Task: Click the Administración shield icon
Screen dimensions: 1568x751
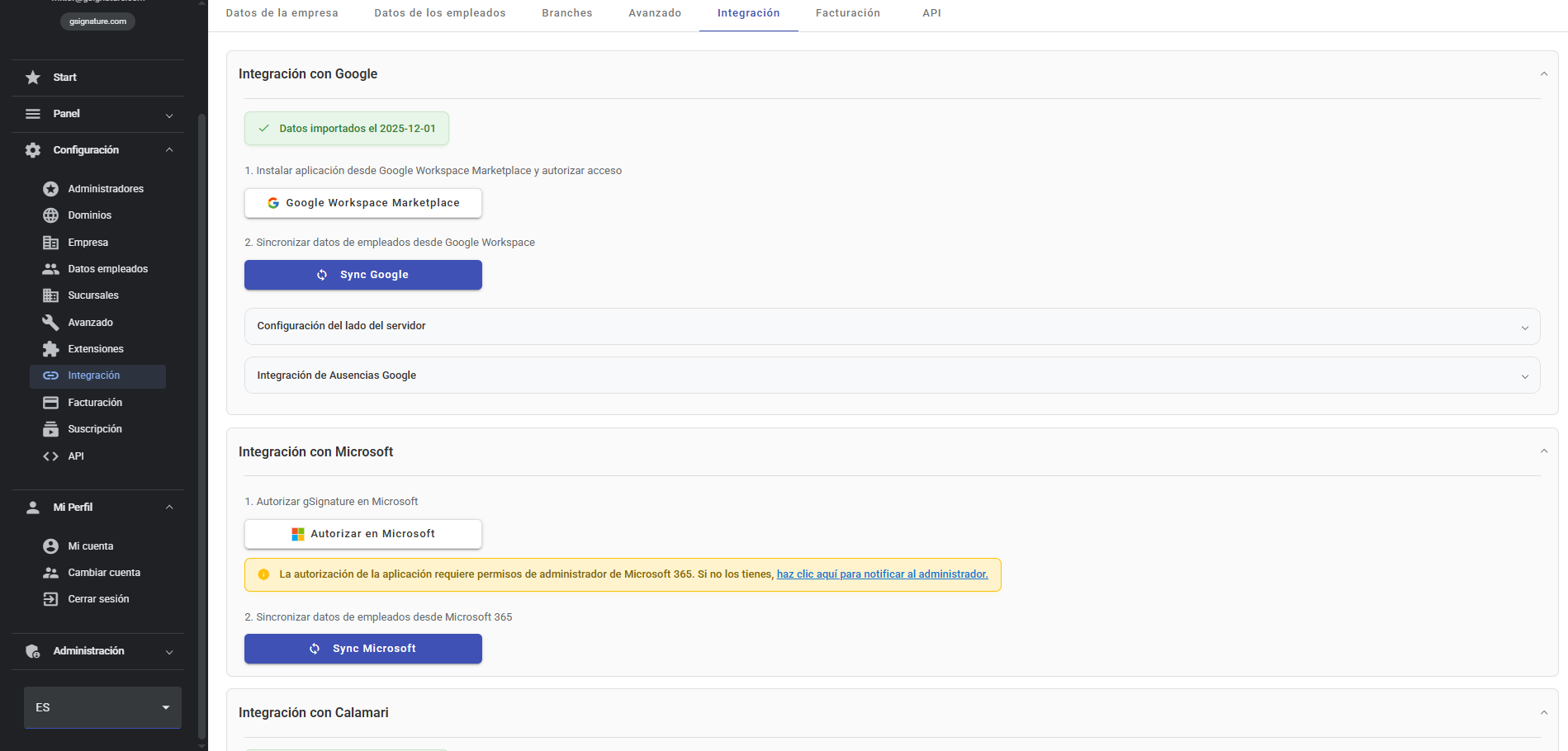Action: coord(33,651)
